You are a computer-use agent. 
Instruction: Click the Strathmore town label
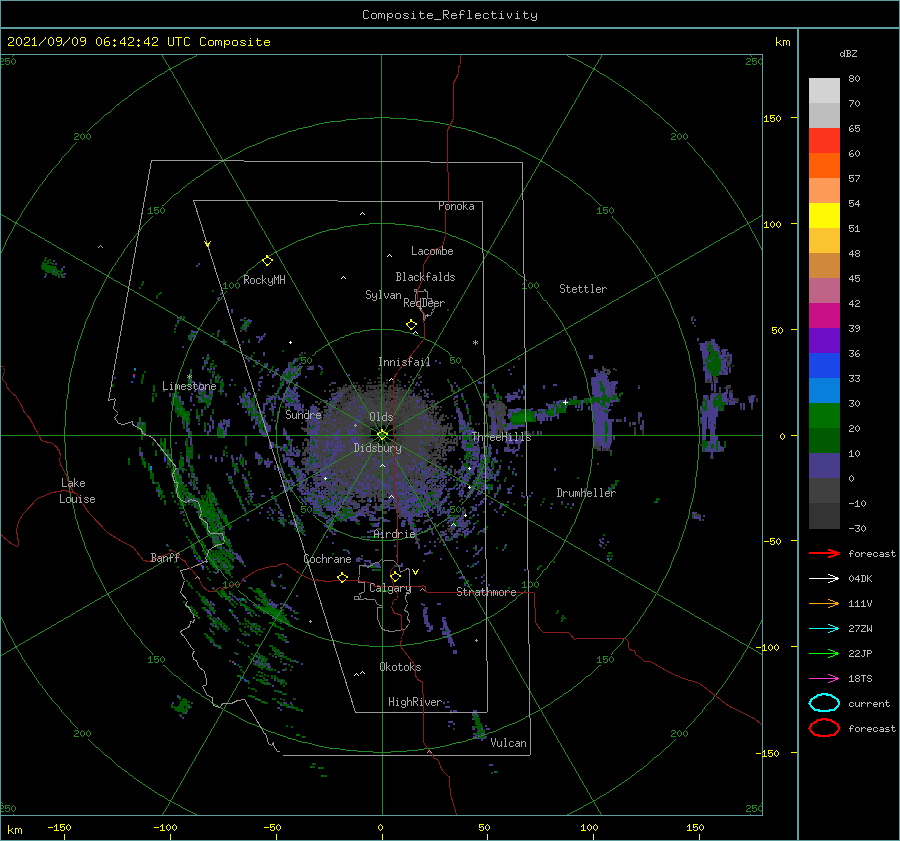[x=486, y=592]
